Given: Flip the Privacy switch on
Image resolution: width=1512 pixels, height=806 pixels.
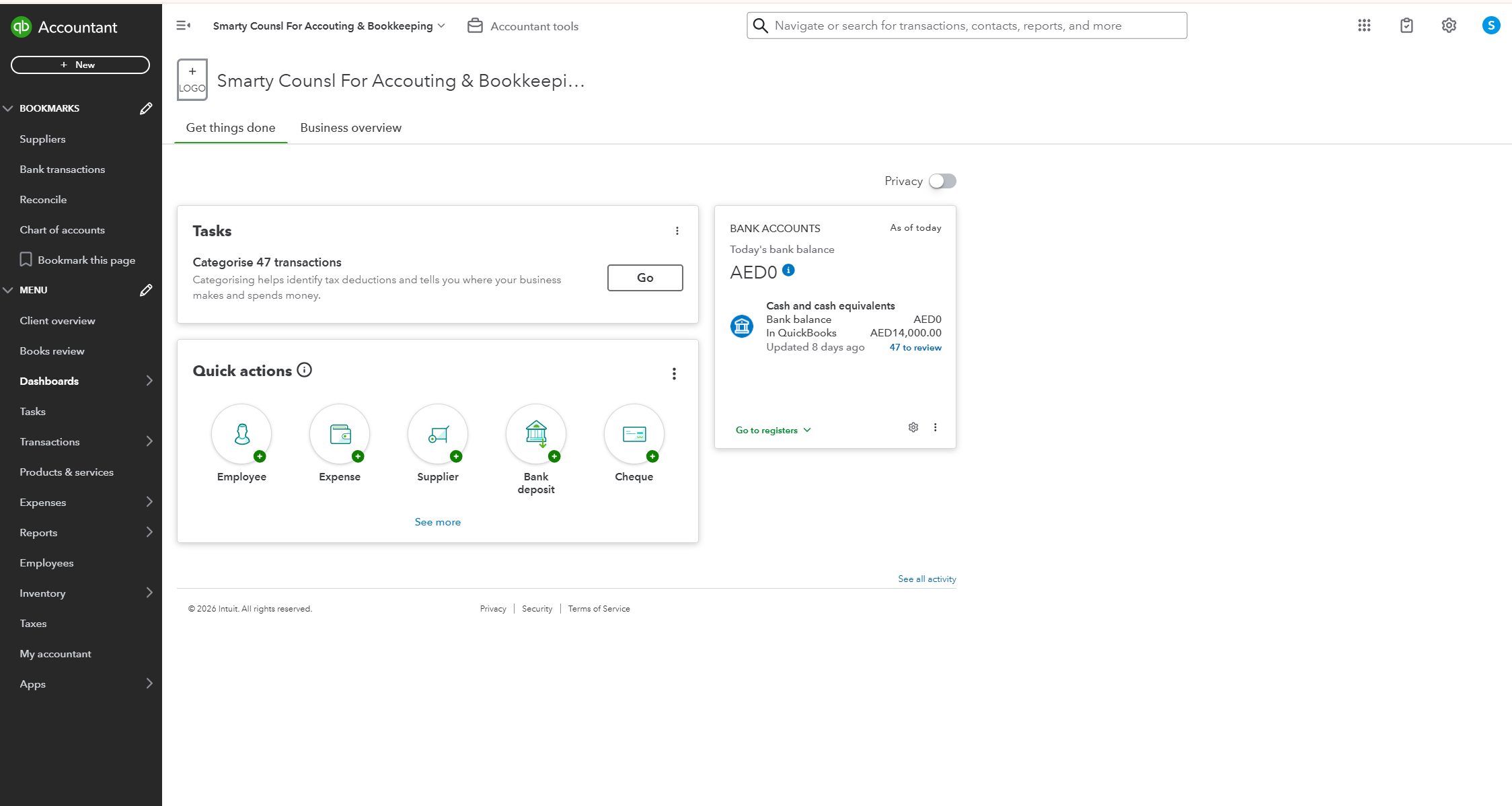Looking at the screenshot, I should pyautogui.click(x=942, y=180).
